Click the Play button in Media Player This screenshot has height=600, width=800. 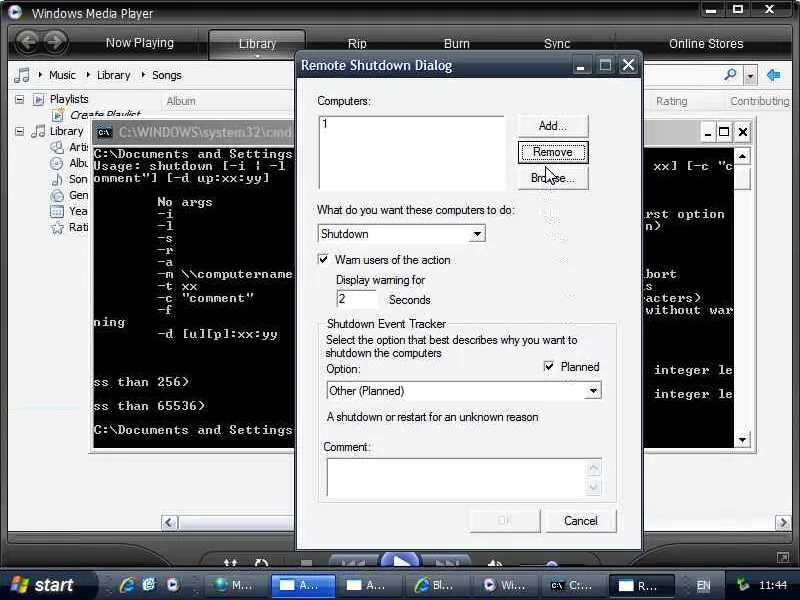[x=401, y=561]
